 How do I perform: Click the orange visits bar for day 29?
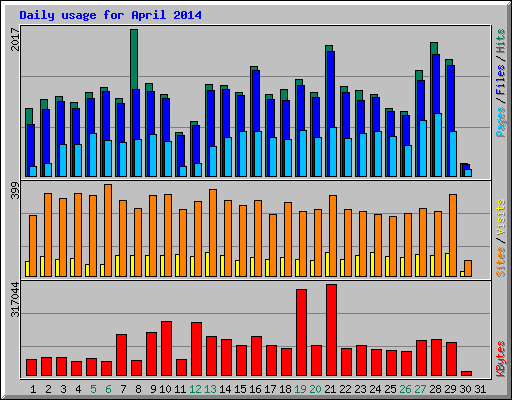click(x=453, y=235)
